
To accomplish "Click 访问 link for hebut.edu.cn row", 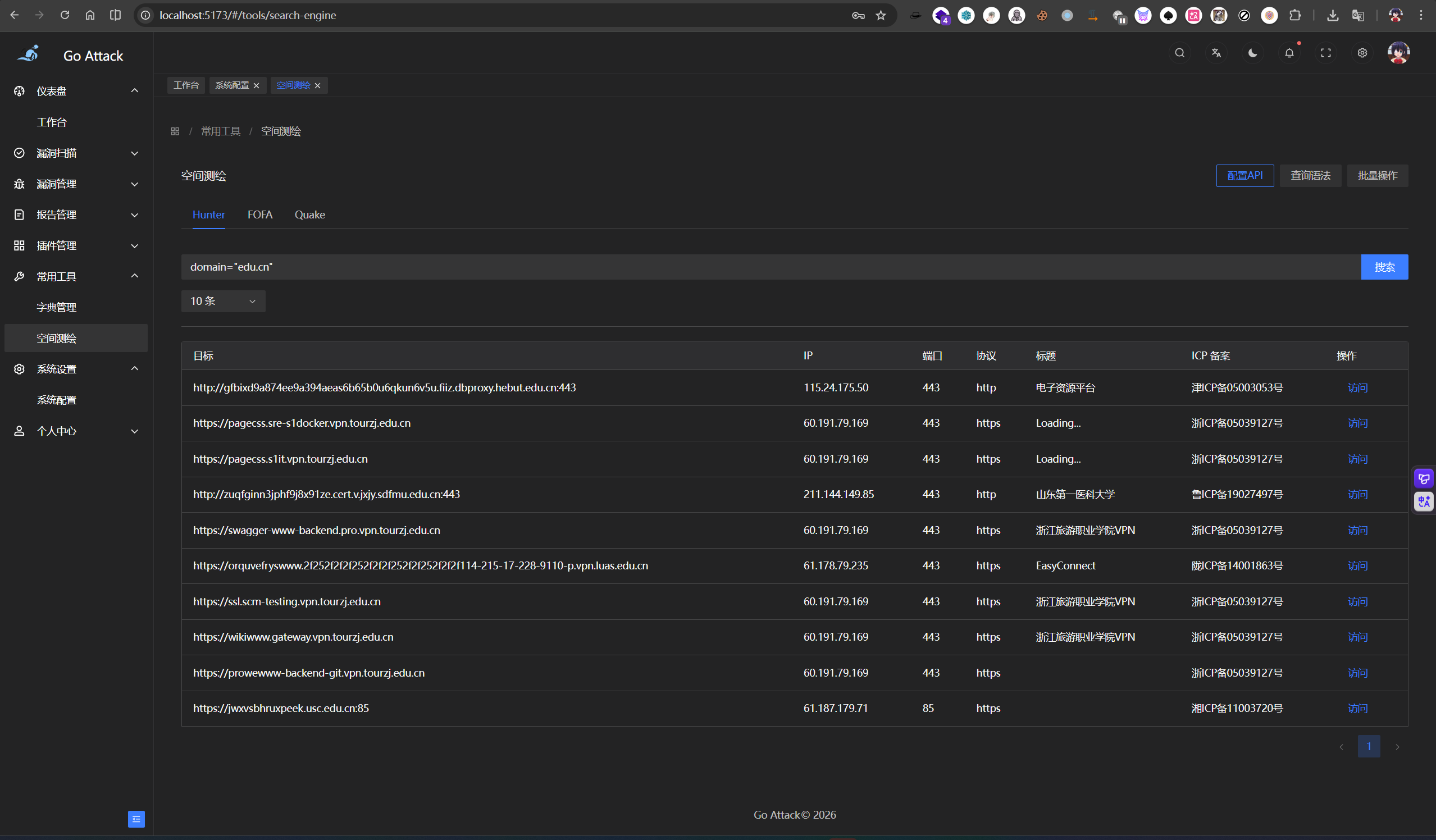I will coord(1357,388).
